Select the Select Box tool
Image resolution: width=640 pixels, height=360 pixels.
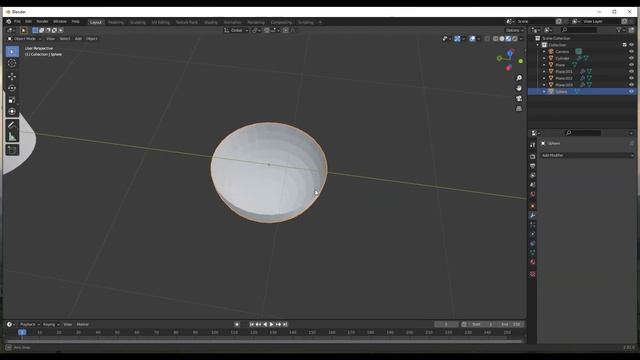click(12, 52)
